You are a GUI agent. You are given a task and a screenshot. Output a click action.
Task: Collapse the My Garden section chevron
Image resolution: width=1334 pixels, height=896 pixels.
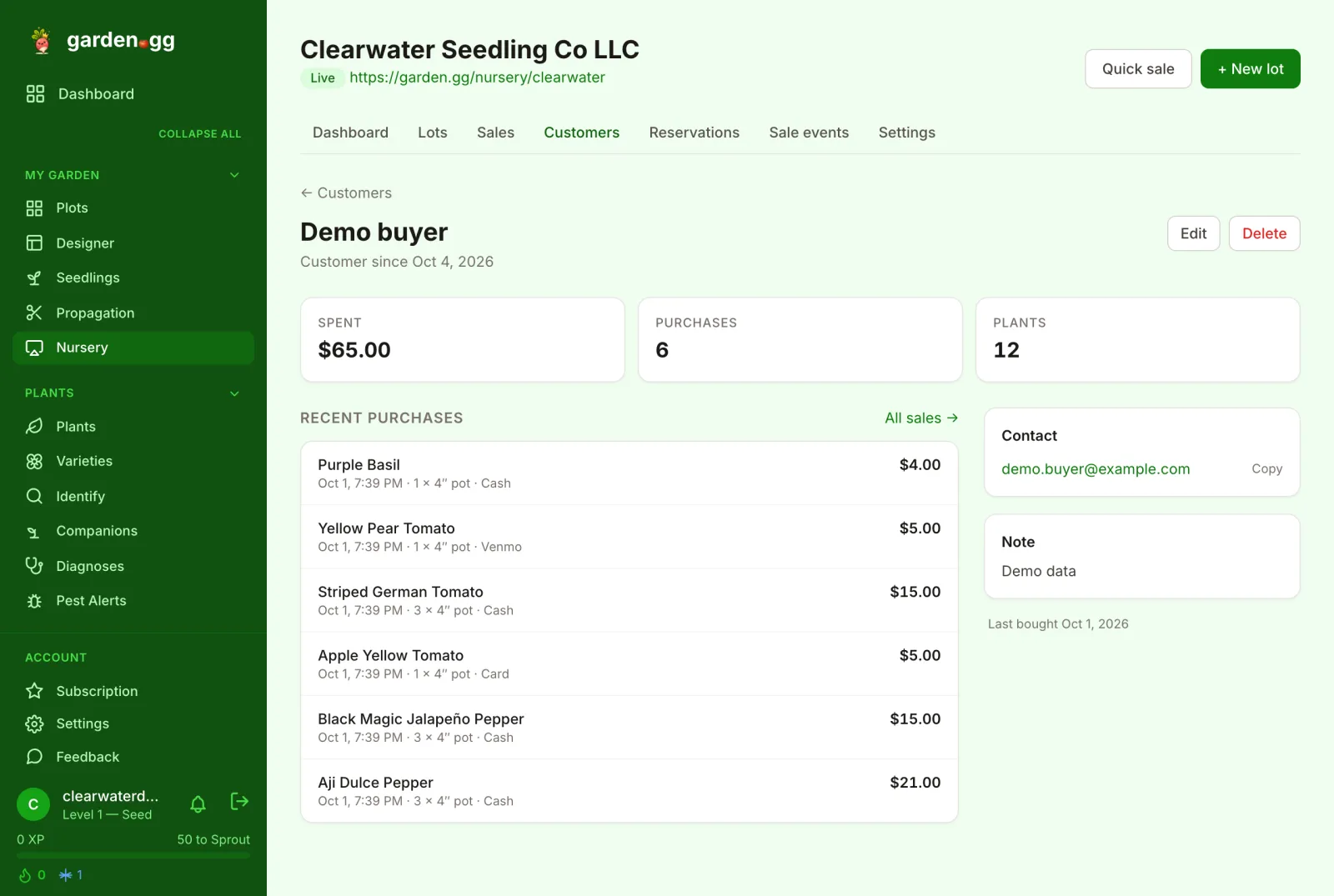click(234, 175)
